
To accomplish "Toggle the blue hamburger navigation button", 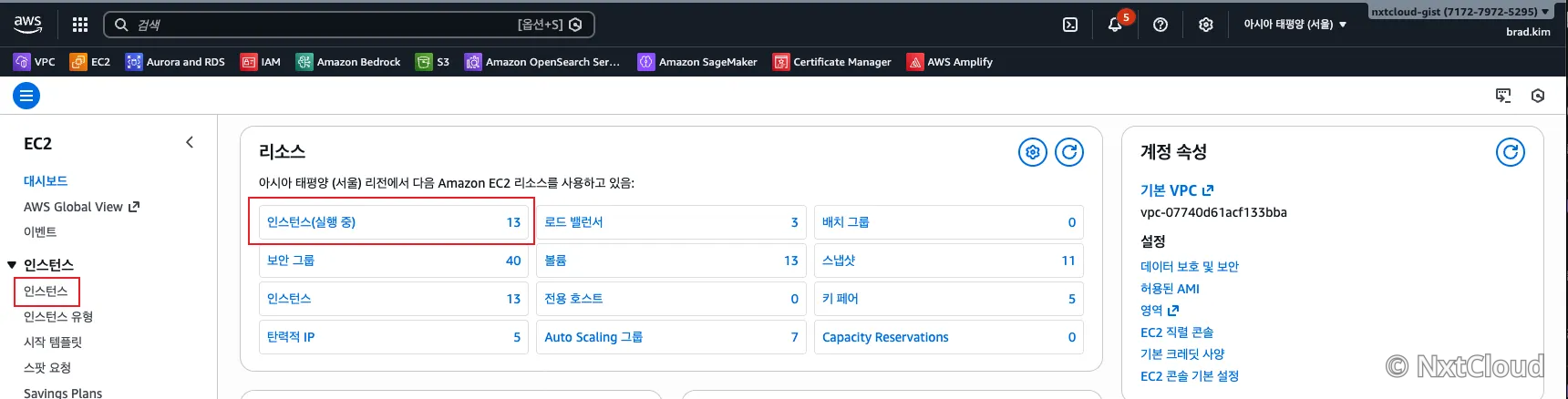I will (26, 96).
